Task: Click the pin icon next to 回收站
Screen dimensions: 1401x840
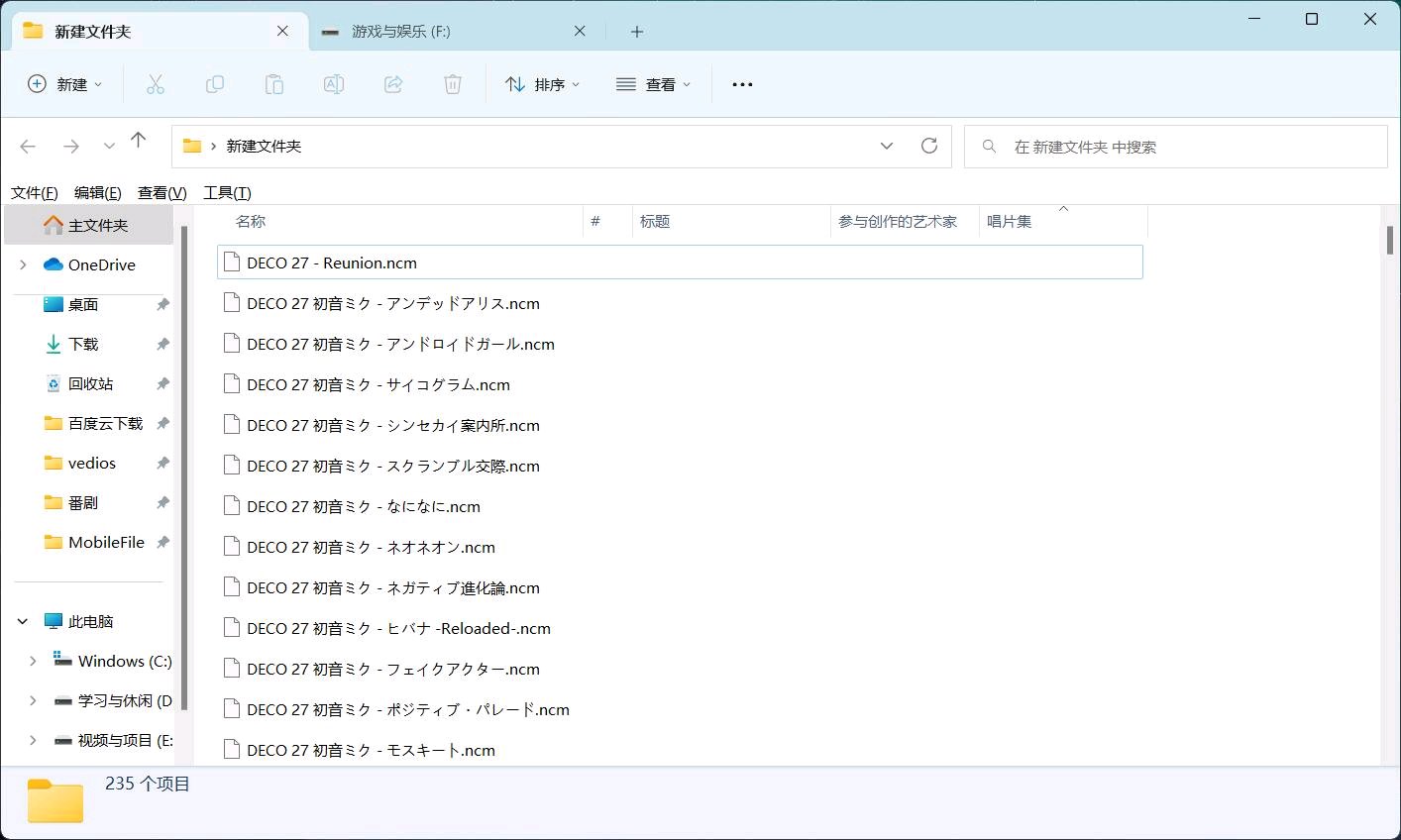Action: coord(162,383)
